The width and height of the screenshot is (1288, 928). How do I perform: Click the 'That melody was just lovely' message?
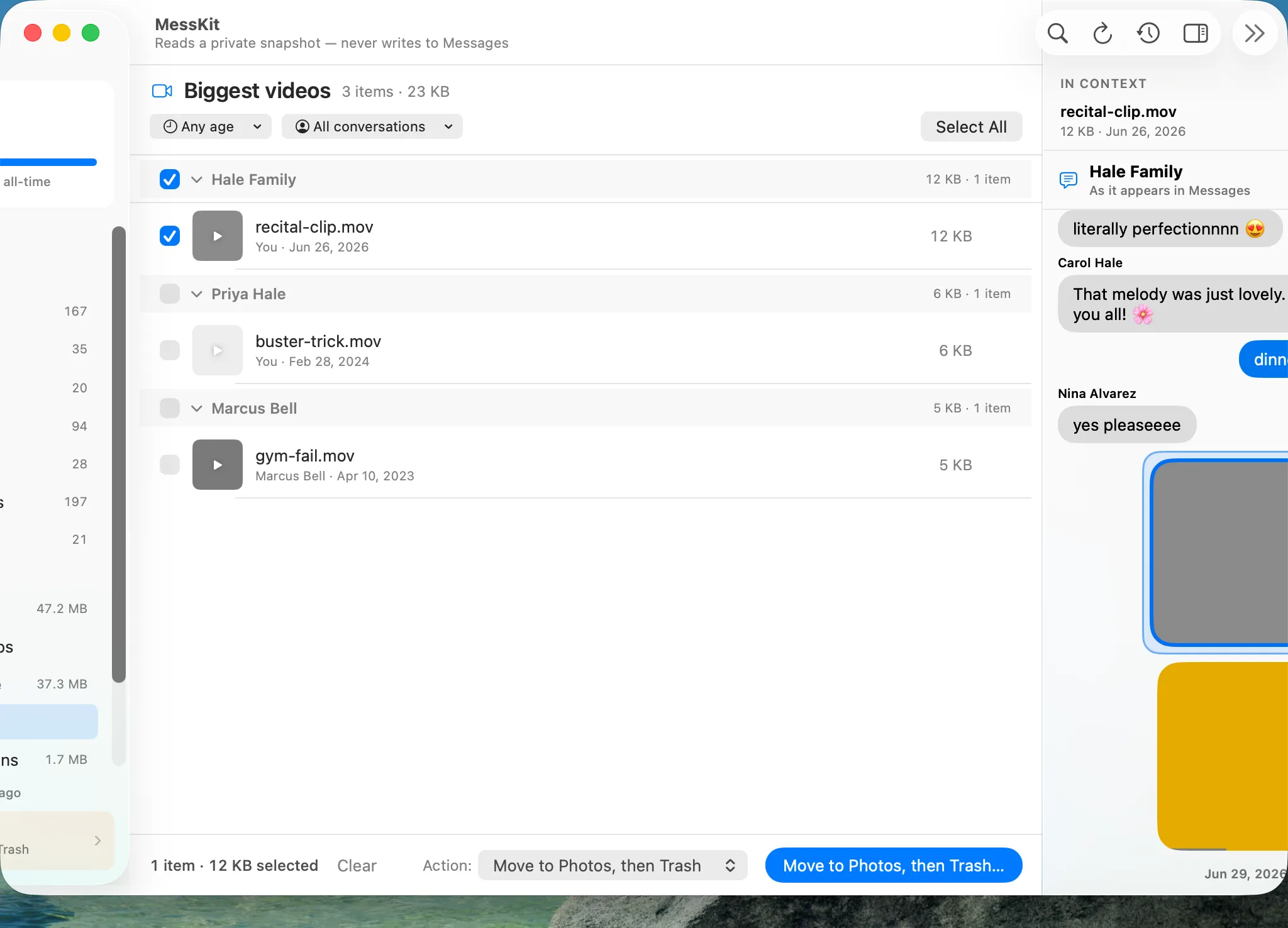(x=1174, y=304)
